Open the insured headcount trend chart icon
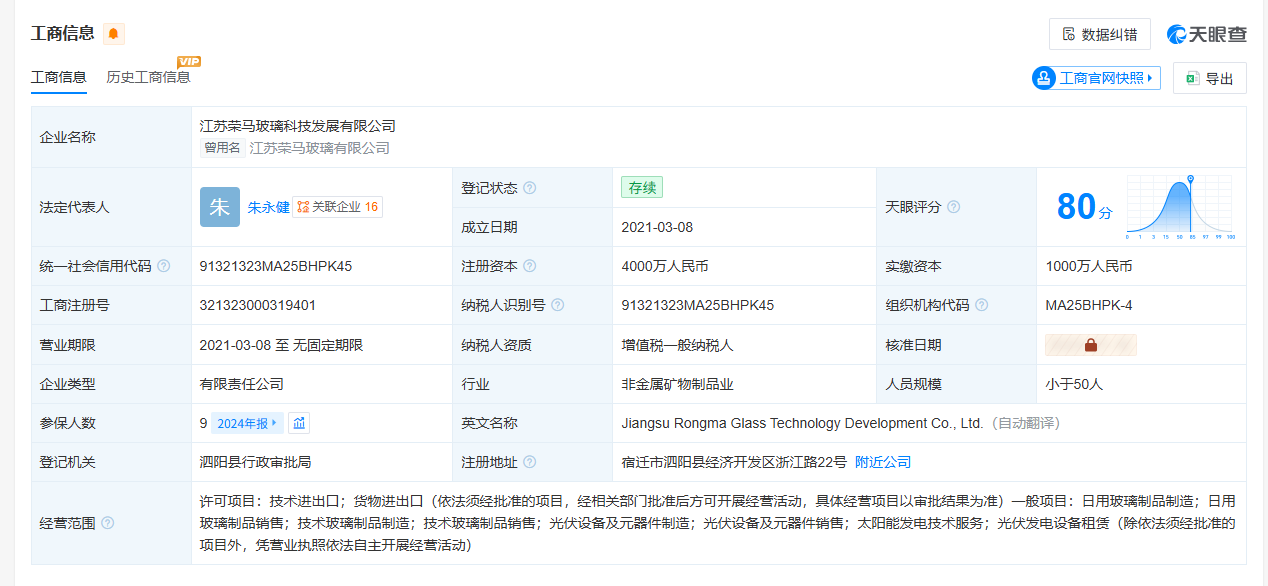1268x586 pixels. [299, 423]
